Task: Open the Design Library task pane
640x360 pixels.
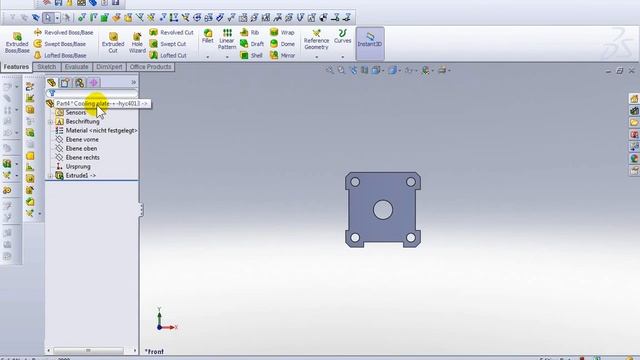Action: click(x=634, y=111)
